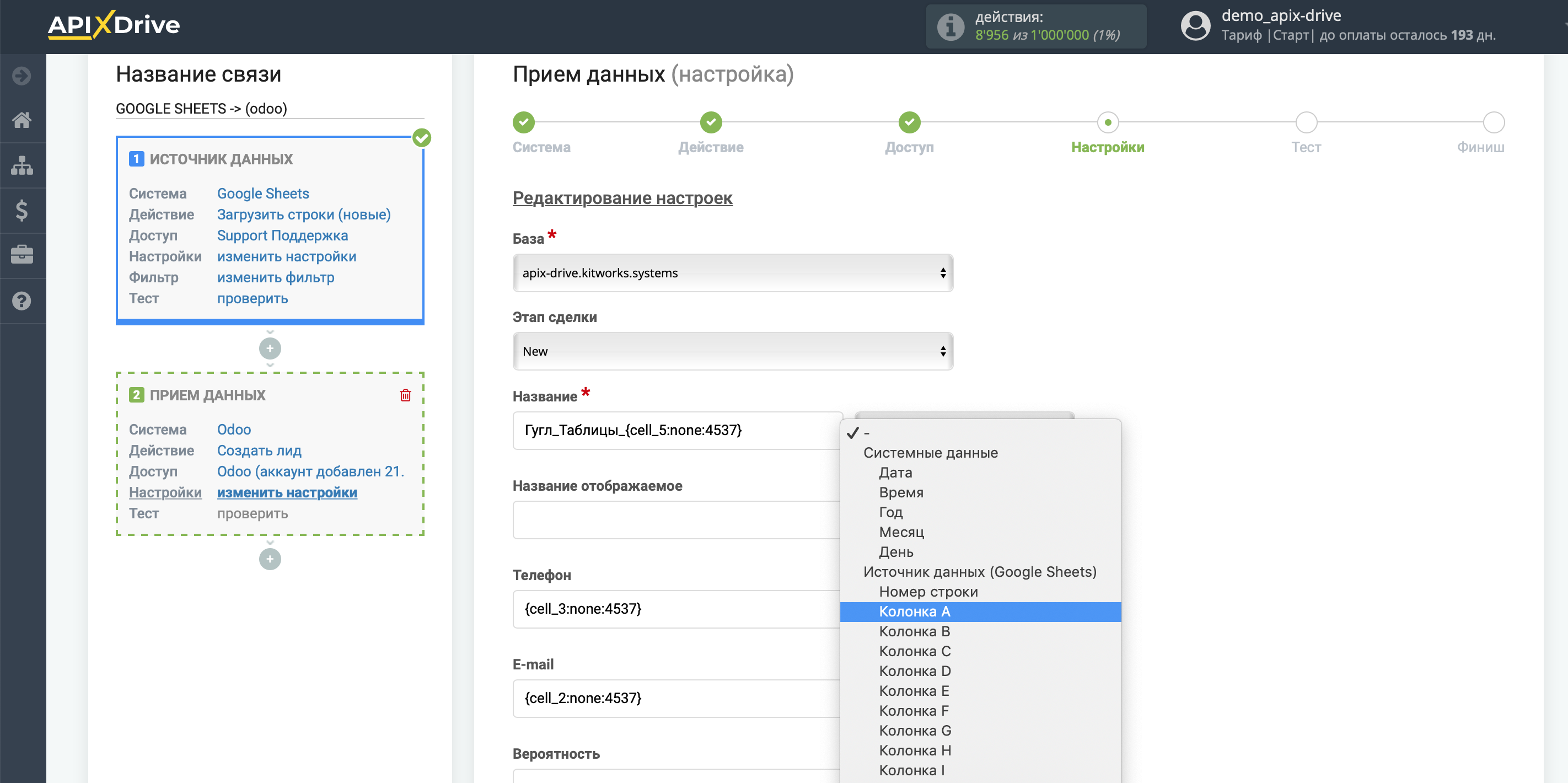The height and width of the screenshot is (783, 1568).
Task: Go to the Действие step circle
Action: [x=711, y=122]
